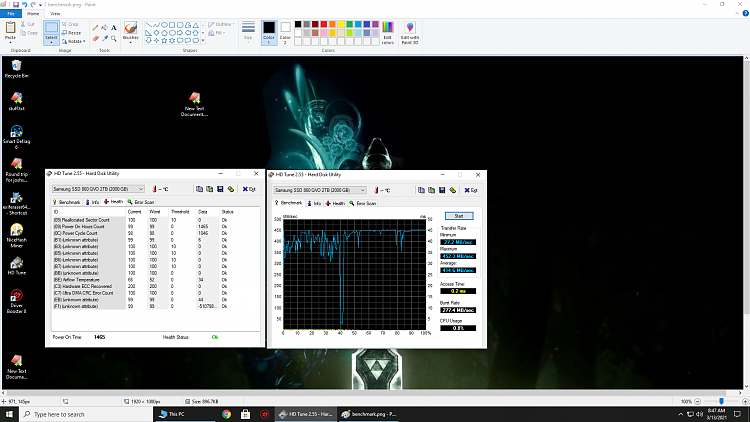
Task: Open the Windows Start menu
Action: 9,414
